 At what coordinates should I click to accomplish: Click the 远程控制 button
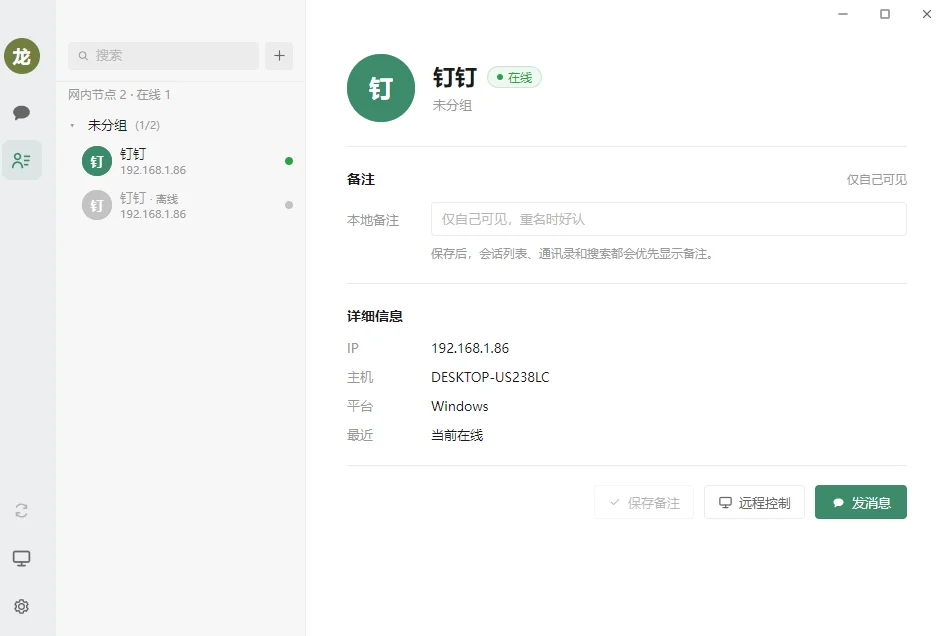point(754,503)
